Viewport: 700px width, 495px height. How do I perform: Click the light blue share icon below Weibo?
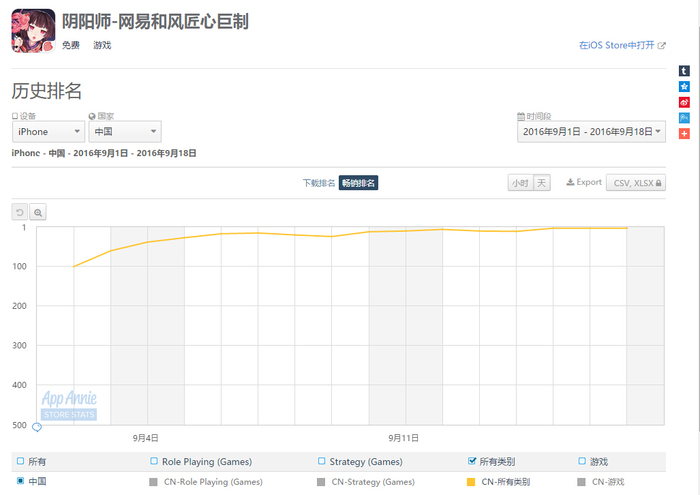684,118
